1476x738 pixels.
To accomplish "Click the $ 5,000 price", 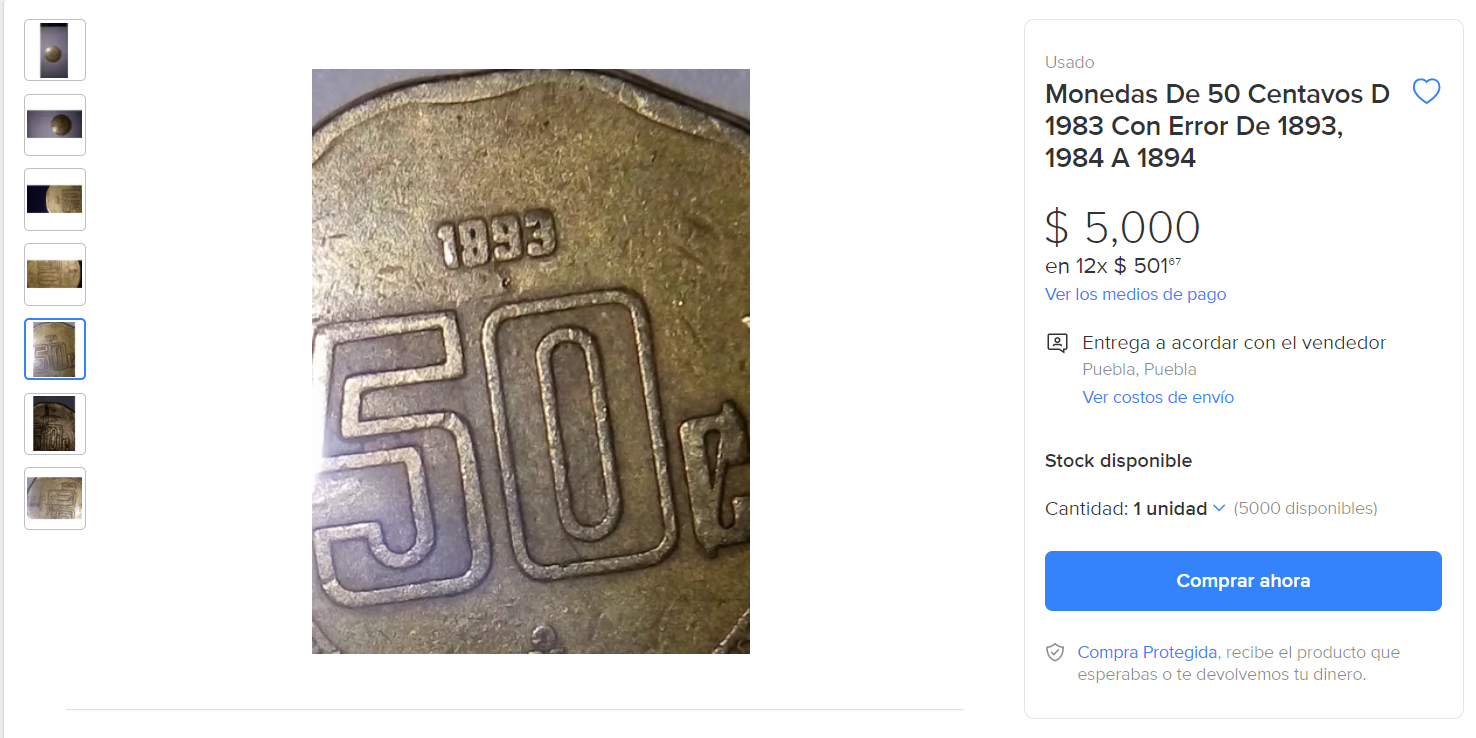I will 1122,228.
